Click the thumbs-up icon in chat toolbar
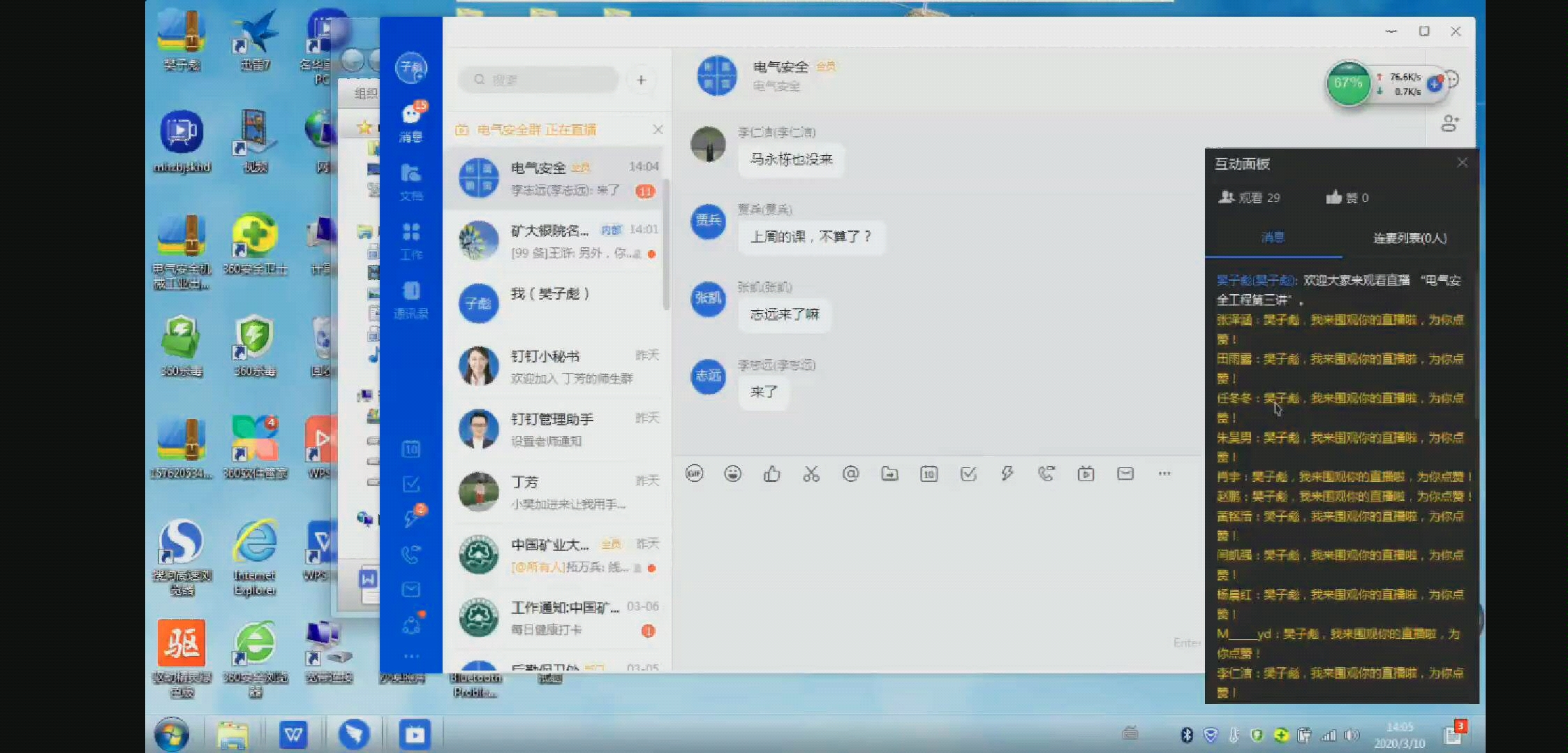1568x753 pixels. 771,474
